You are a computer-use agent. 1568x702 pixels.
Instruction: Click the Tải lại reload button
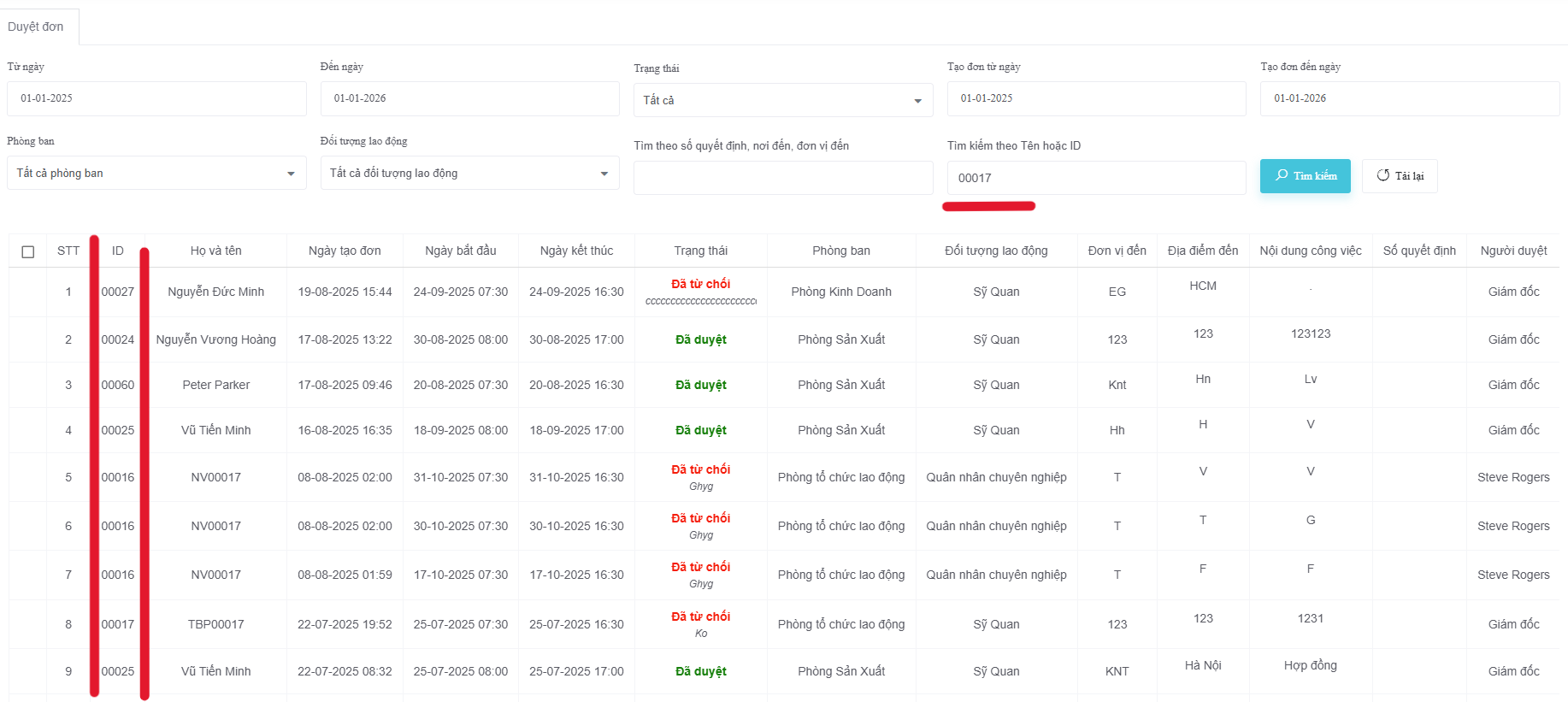pyautogui.click(x=1400, y=176)
